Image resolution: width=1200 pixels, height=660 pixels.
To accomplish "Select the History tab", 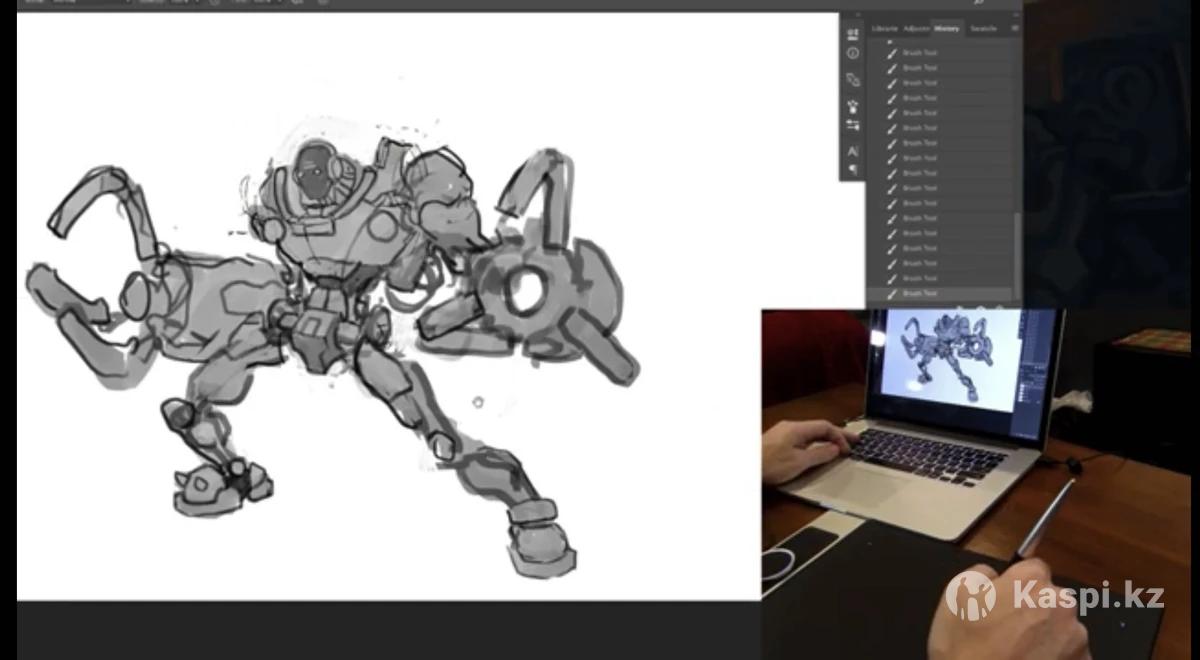I will [x=947, y=28].
